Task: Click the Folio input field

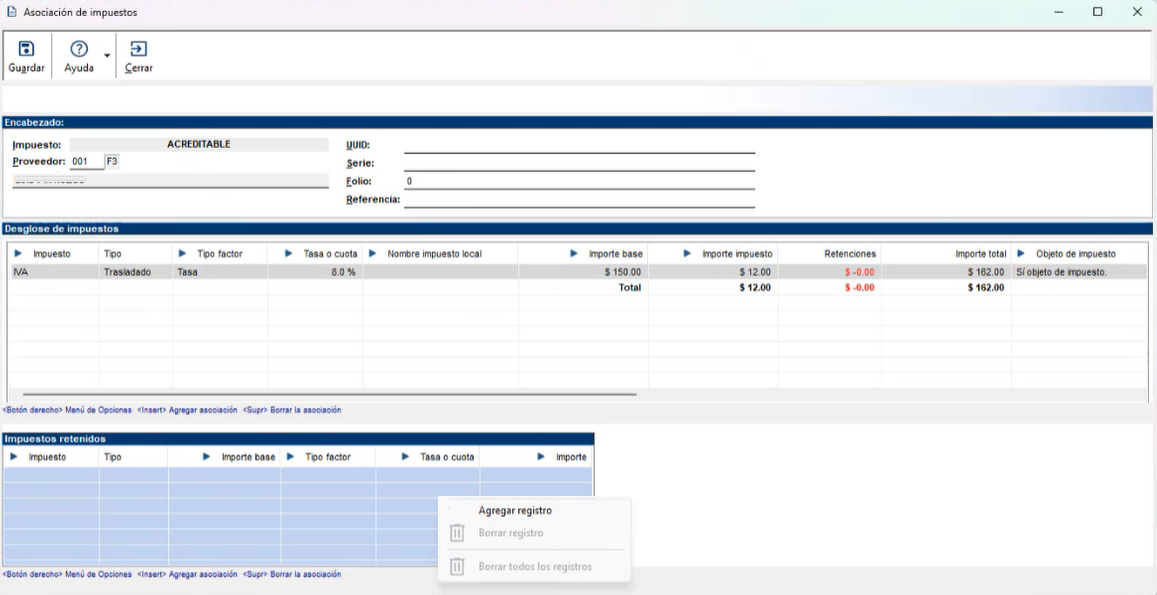Action: [579, 182]
